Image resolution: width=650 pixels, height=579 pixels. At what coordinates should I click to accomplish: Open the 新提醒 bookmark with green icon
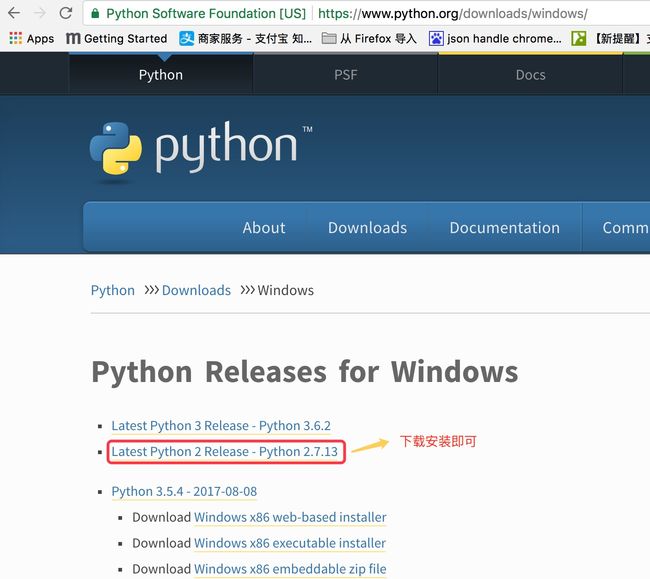(610, 39)
